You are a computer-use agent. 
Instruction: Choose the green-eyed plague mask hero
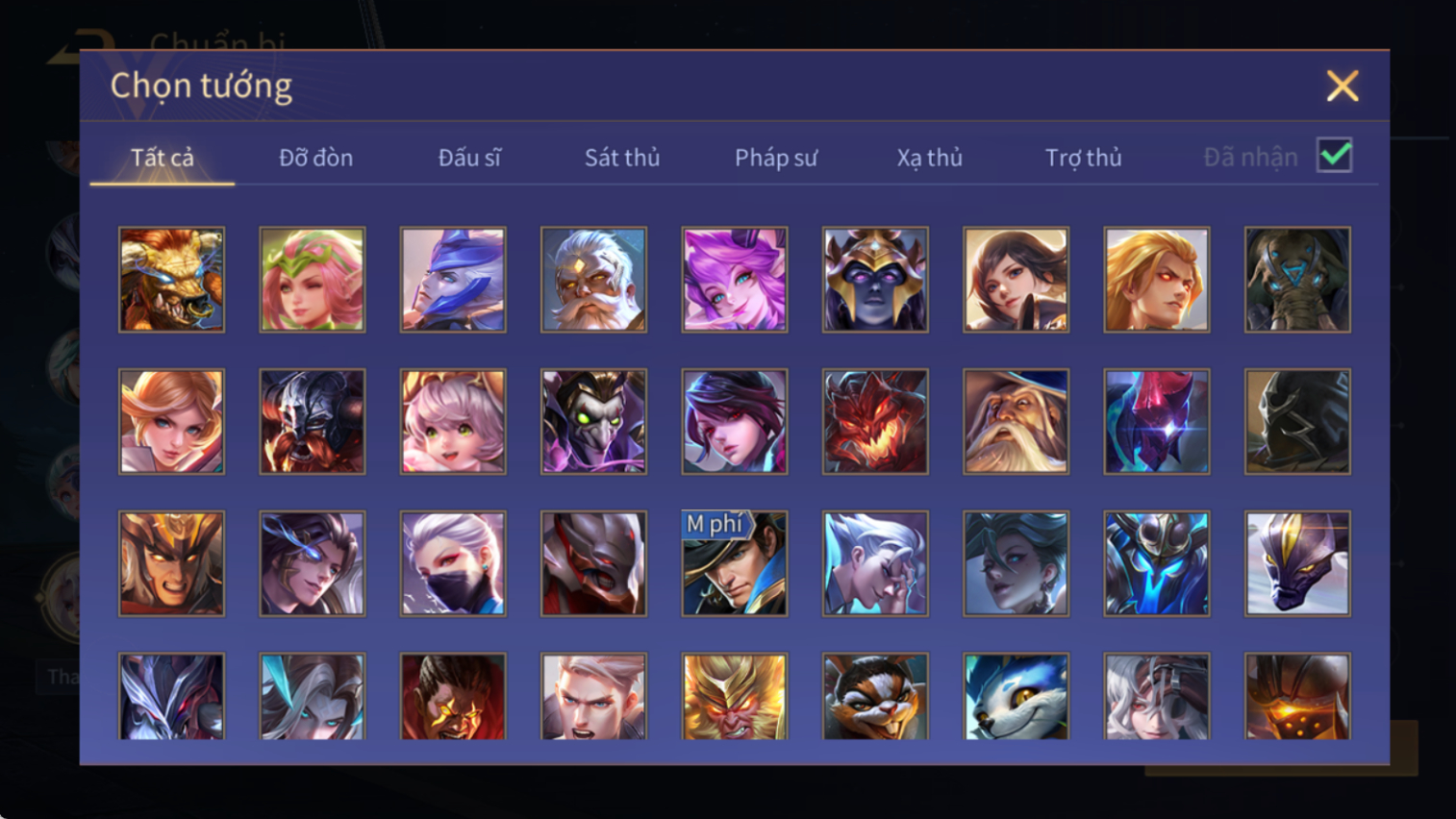click(x=593, y=422)
